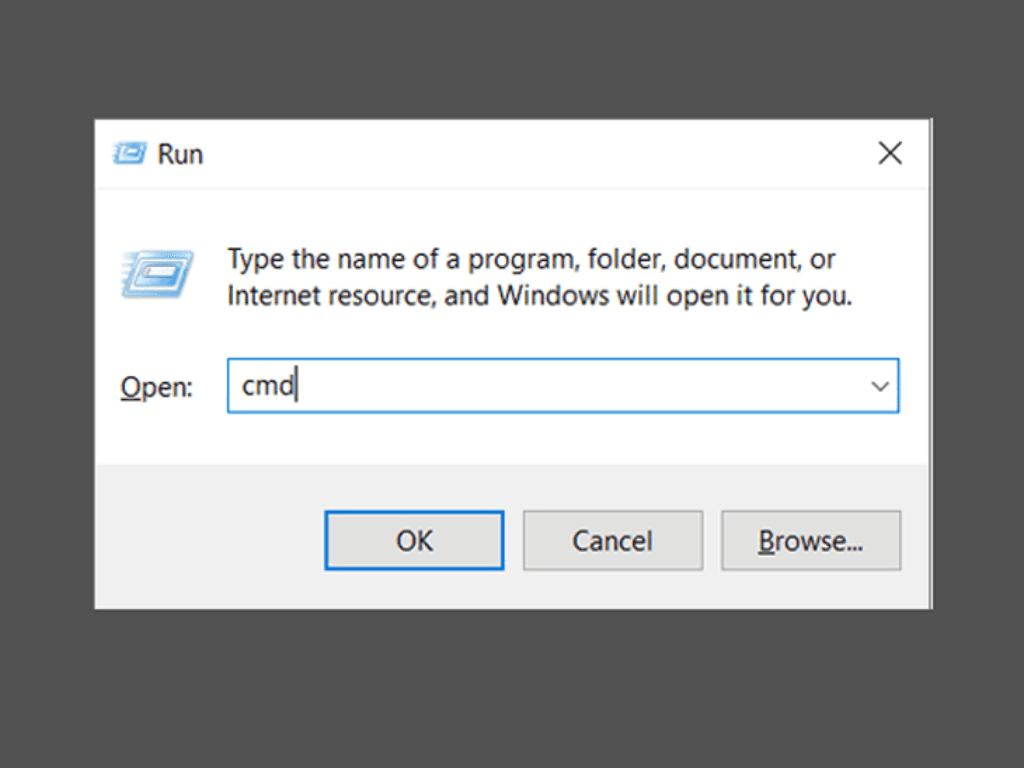Click the word "document" in the description
The width and height of the screenshot is (1024, 768).
coord(733,260)
